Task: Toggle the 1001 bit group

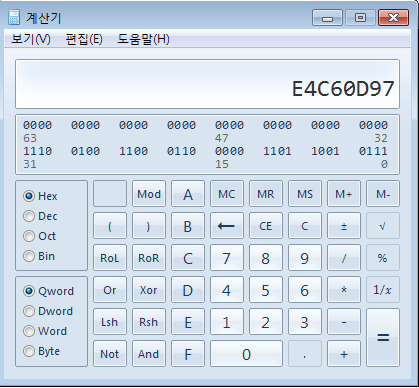Action: point(325,151)
